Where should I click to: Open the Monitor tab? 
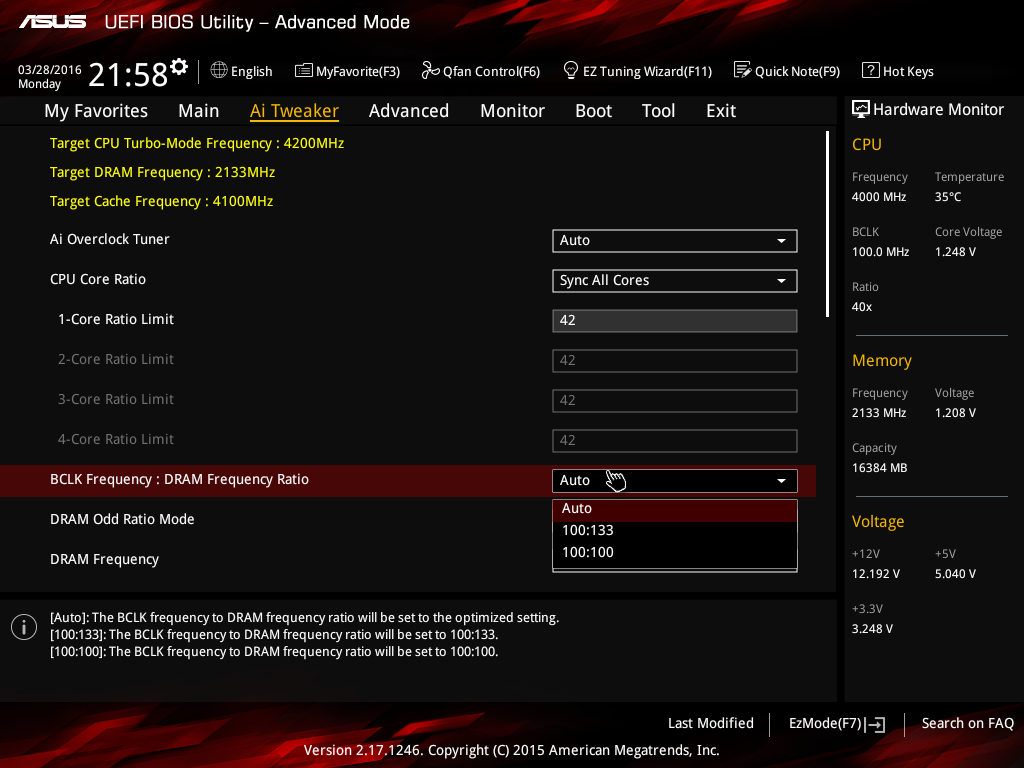512,111
